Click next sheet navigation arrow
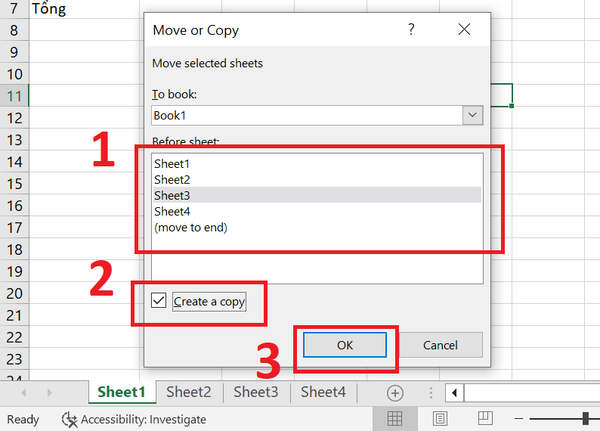This screenshot has height=431, width=600. point(49,393)
